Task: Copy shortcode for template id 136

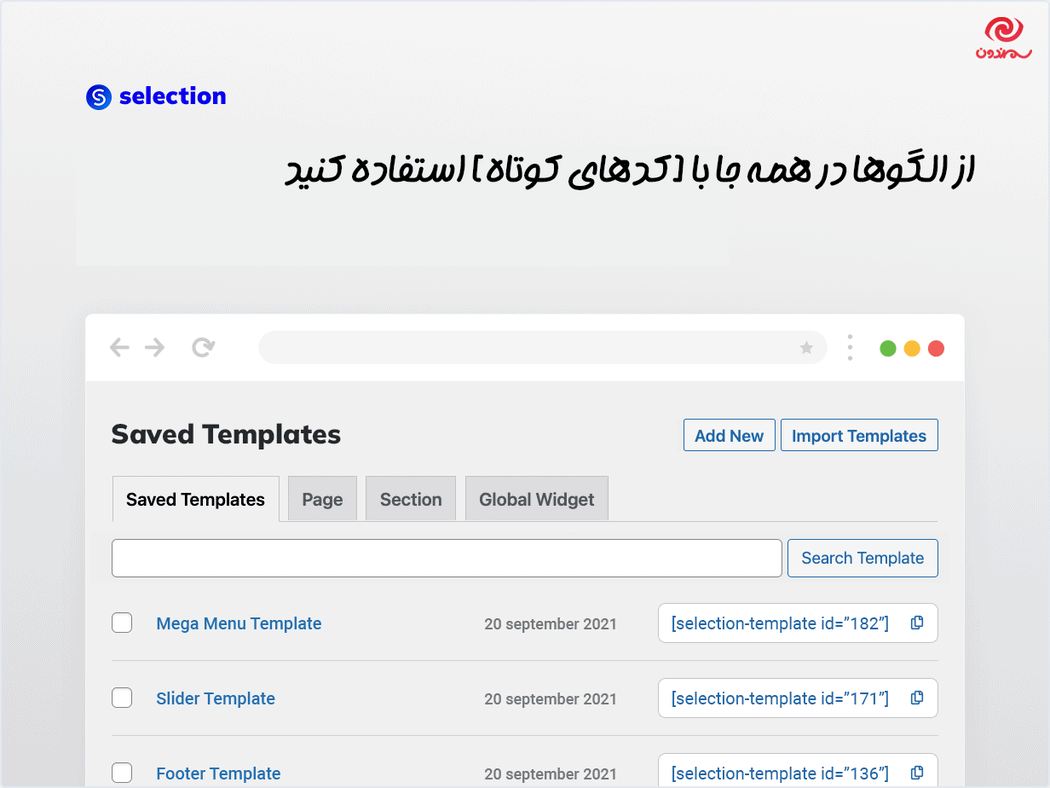Action: click(x=917, y=773)
